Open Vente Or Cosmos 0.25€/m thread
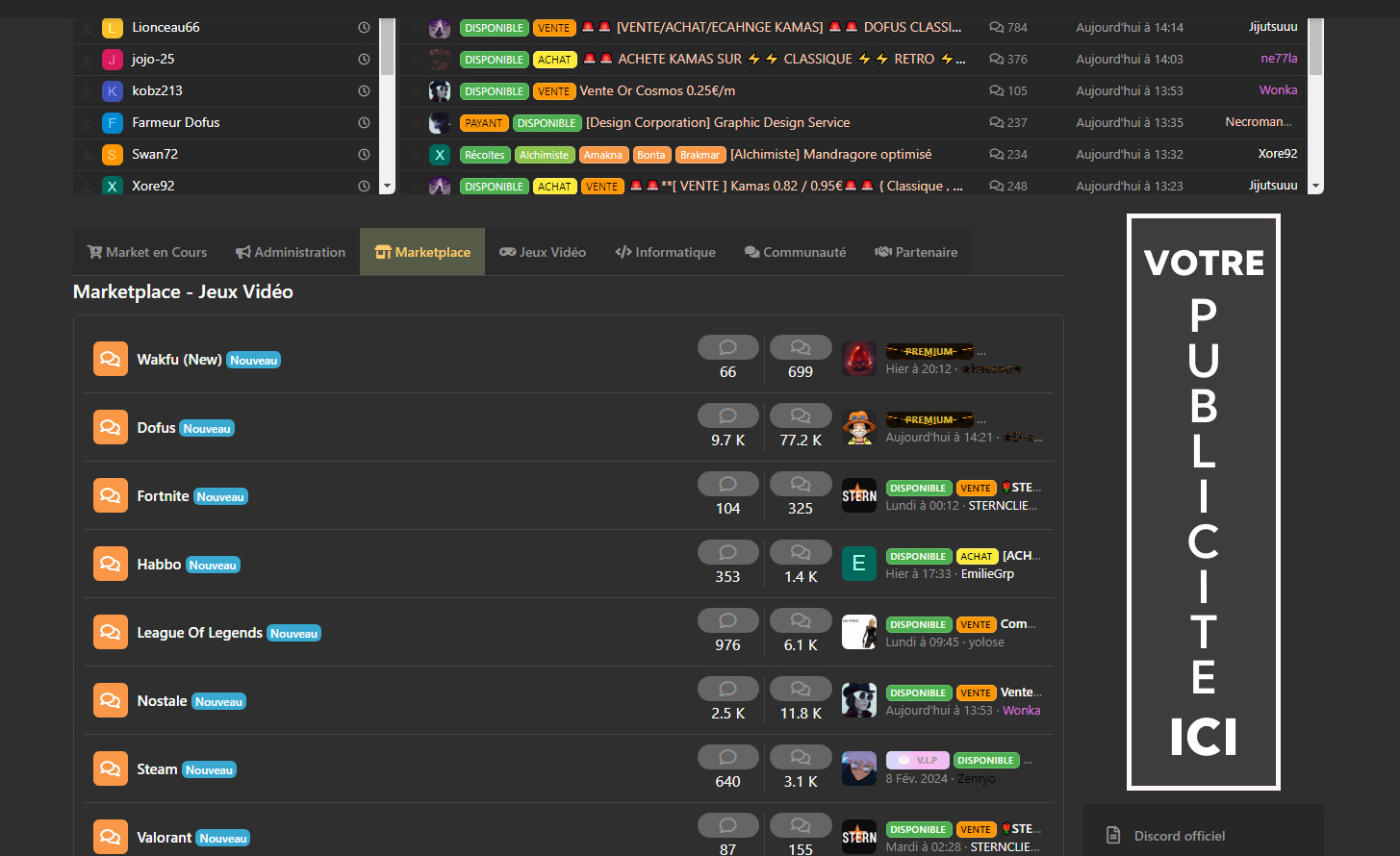 click(x=657, y=91)
